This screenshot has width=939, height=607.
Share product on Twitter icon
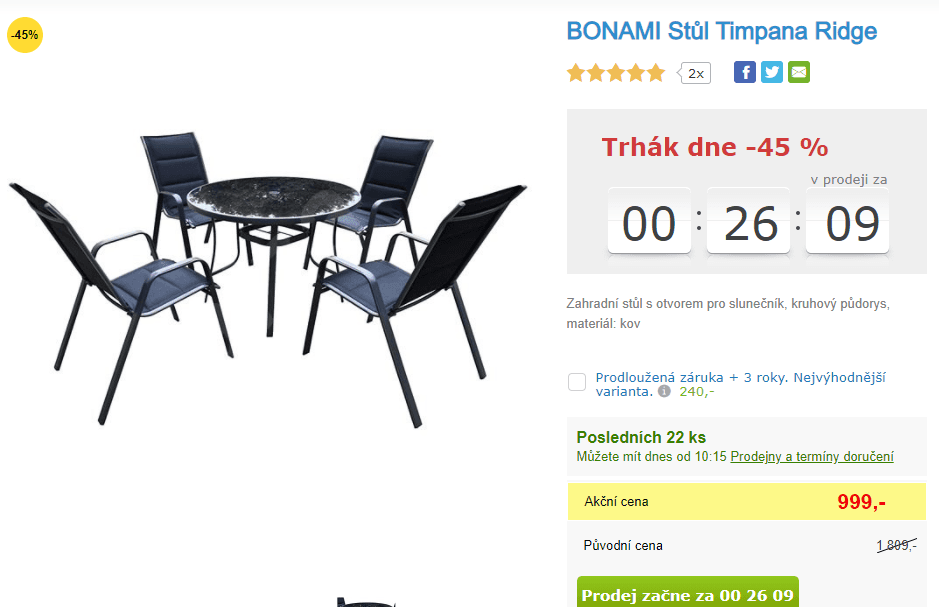point(771,72)
